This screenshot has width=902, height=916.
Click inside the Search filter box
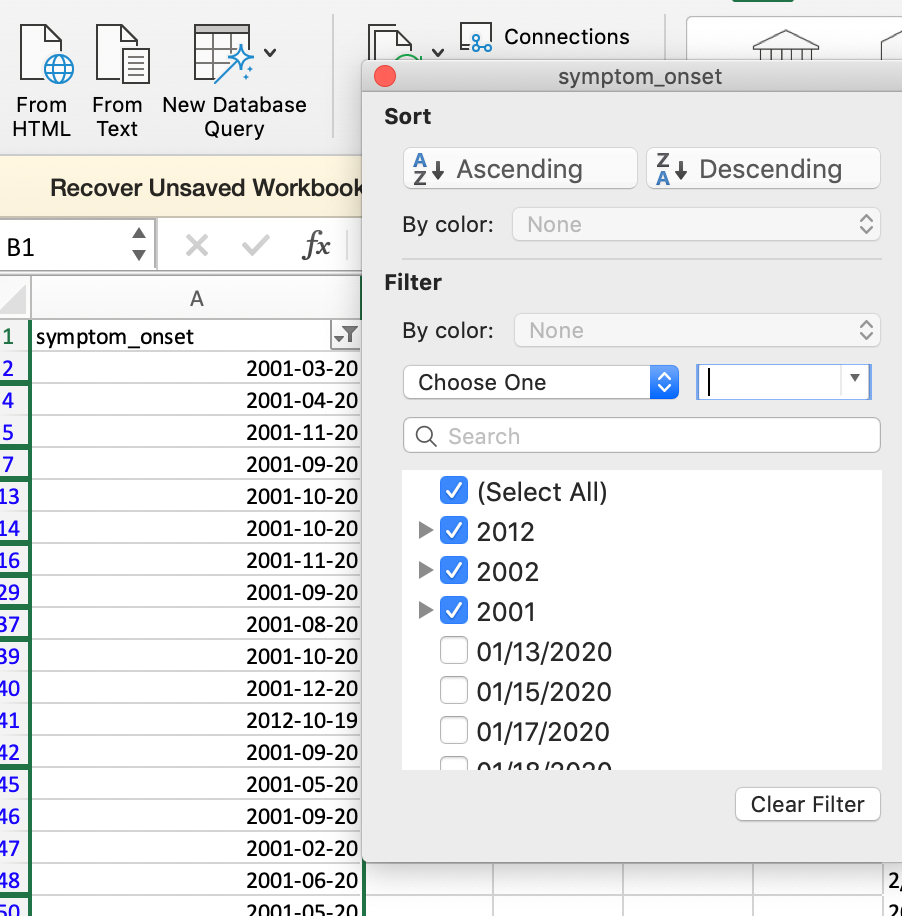(641, 435)
